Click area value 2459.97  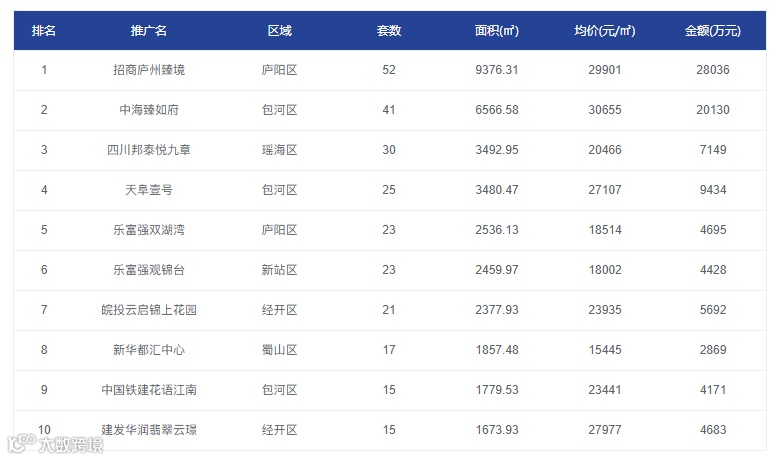point(497,270)
